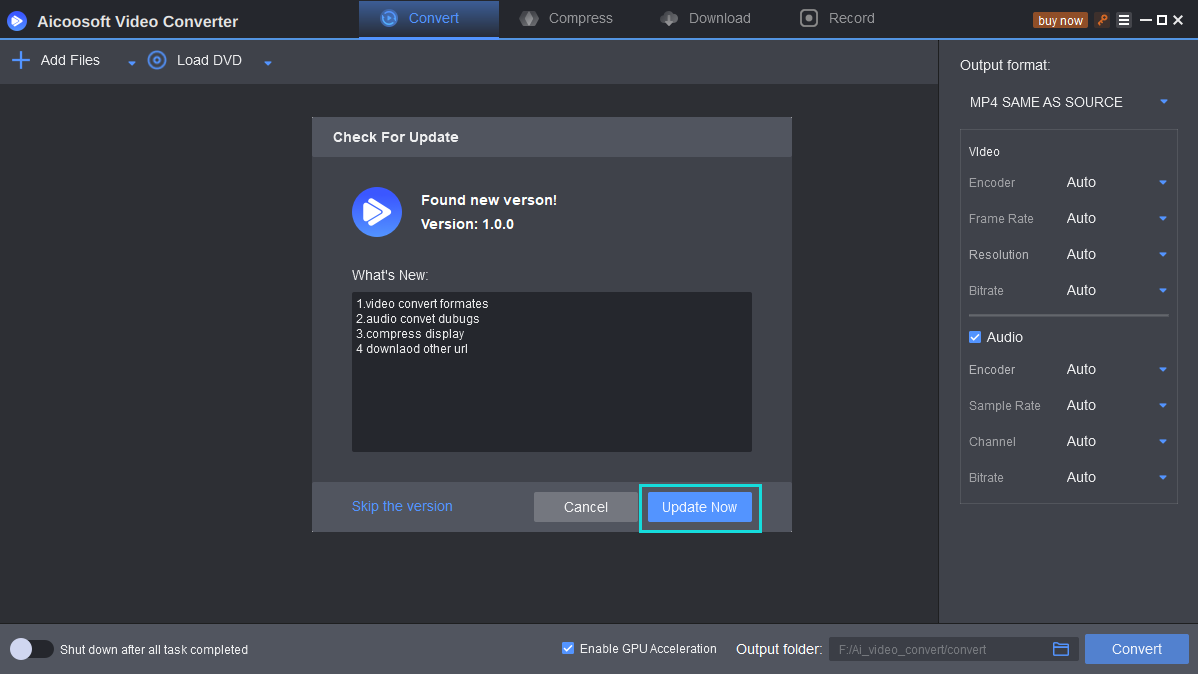Open the Resolution dropdown
This screenshot has height=674, width=1198.
1116,254
